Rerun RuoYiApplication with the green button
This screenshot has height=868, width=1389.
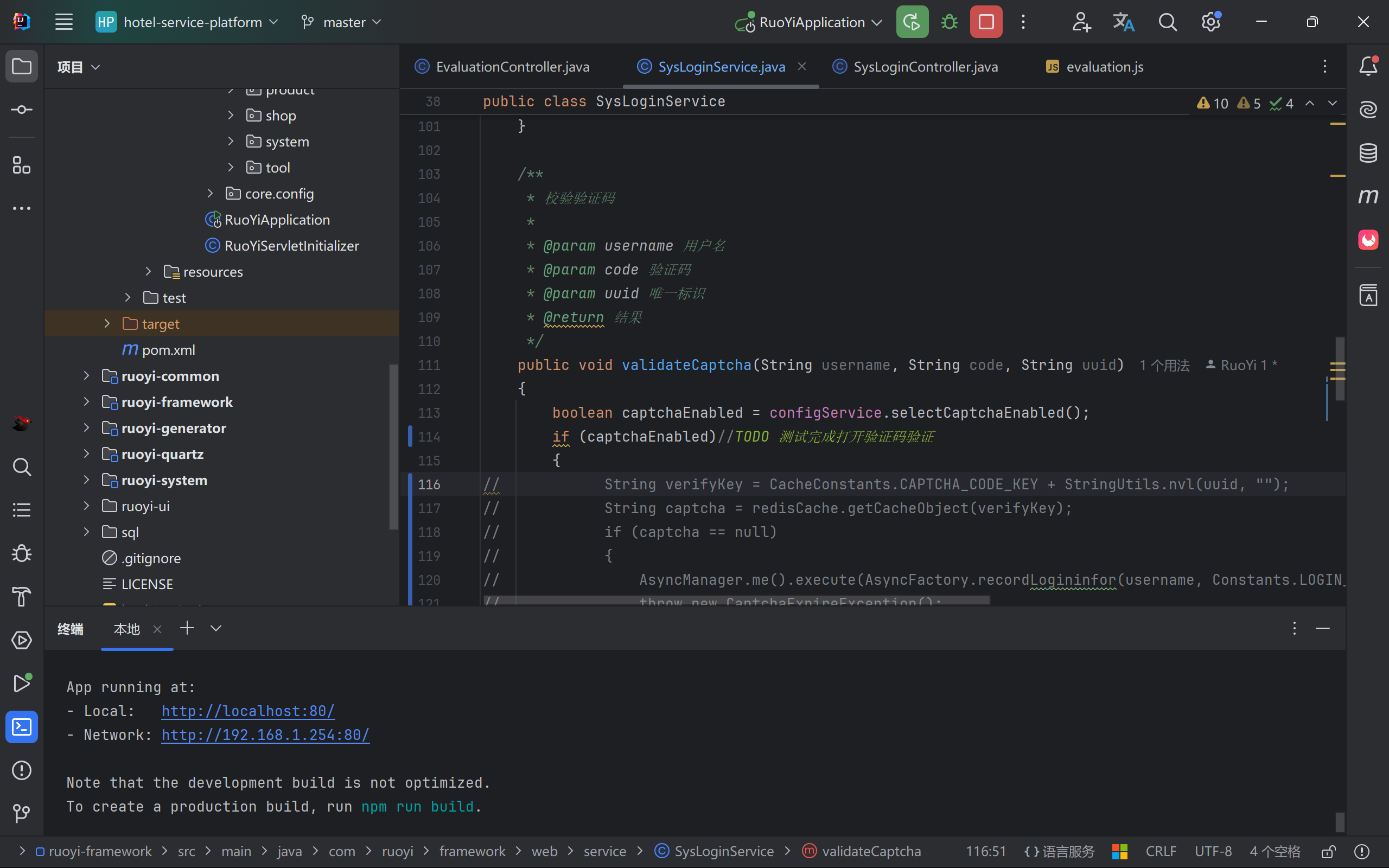912,22
